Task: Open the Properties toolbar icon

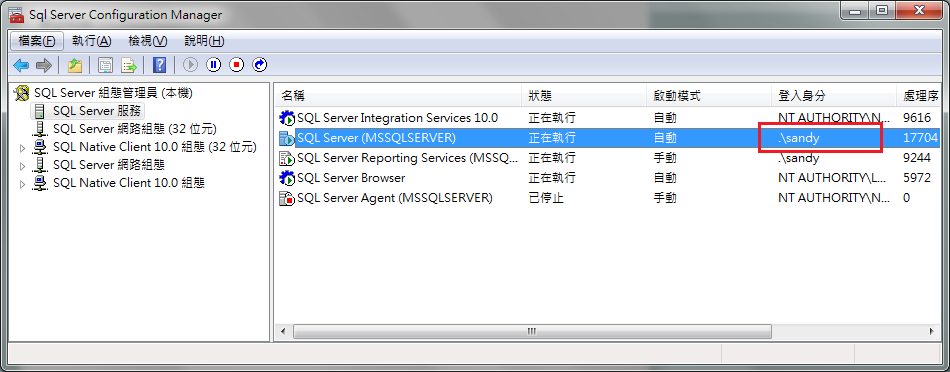Action: click(105, 65)
